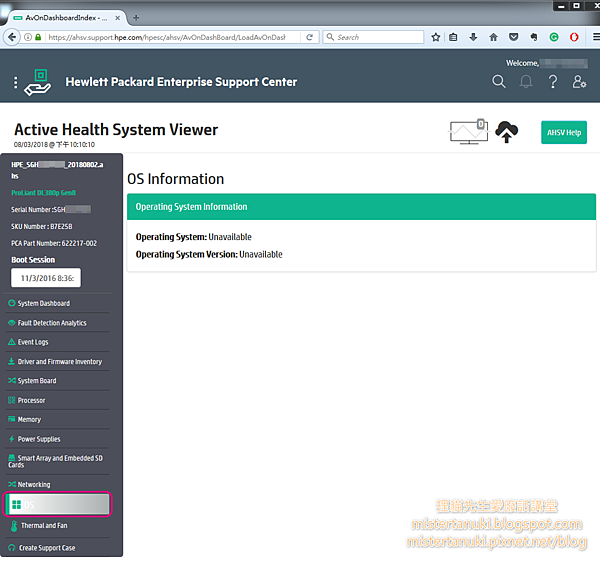Click the HPE header search magnifier
Image resolution: width=600 pixels, height=561 pixels.
499,82
